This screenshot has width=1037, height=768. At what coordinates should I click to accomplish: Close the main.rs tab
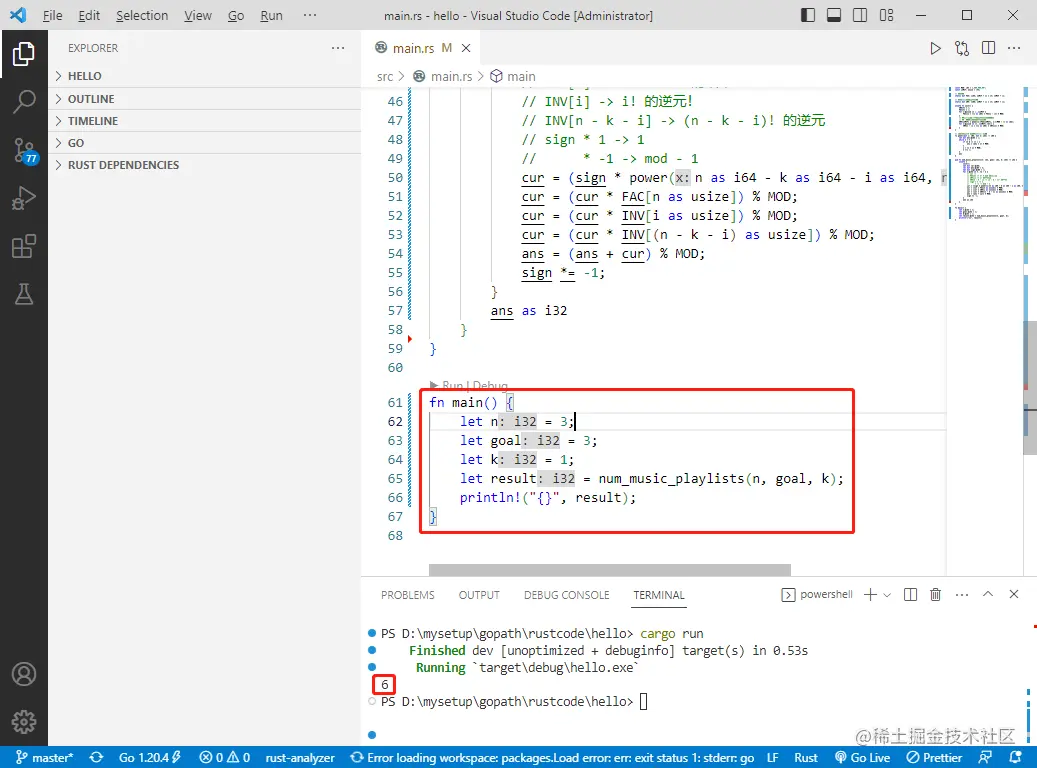tap(466, 48)
